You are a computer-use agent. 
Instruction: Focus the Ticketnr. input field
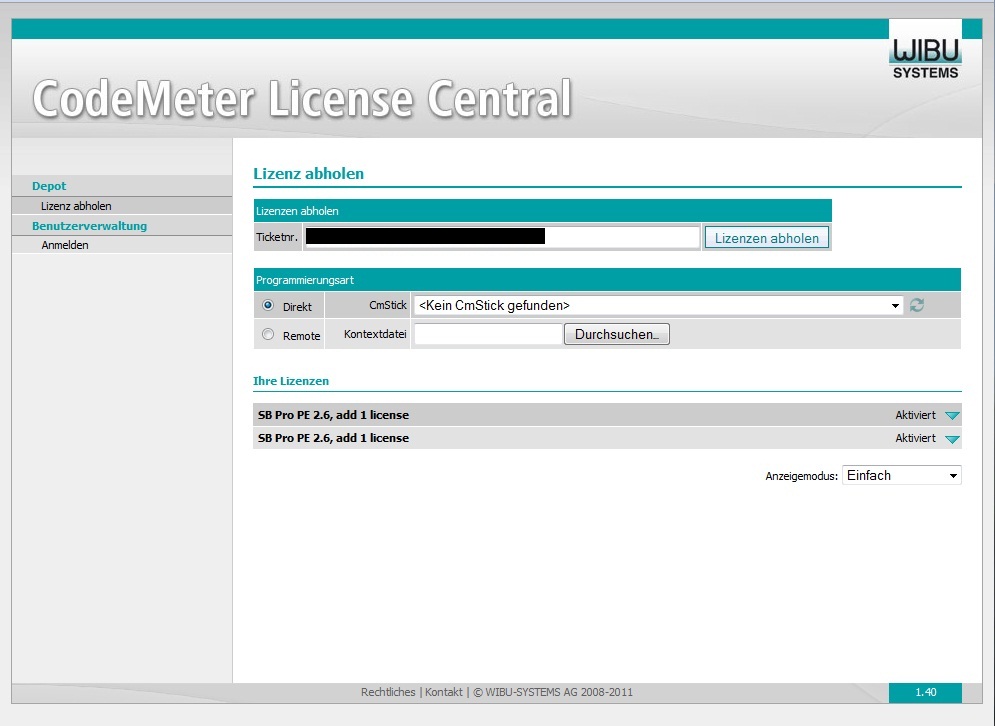coord(501,237)
